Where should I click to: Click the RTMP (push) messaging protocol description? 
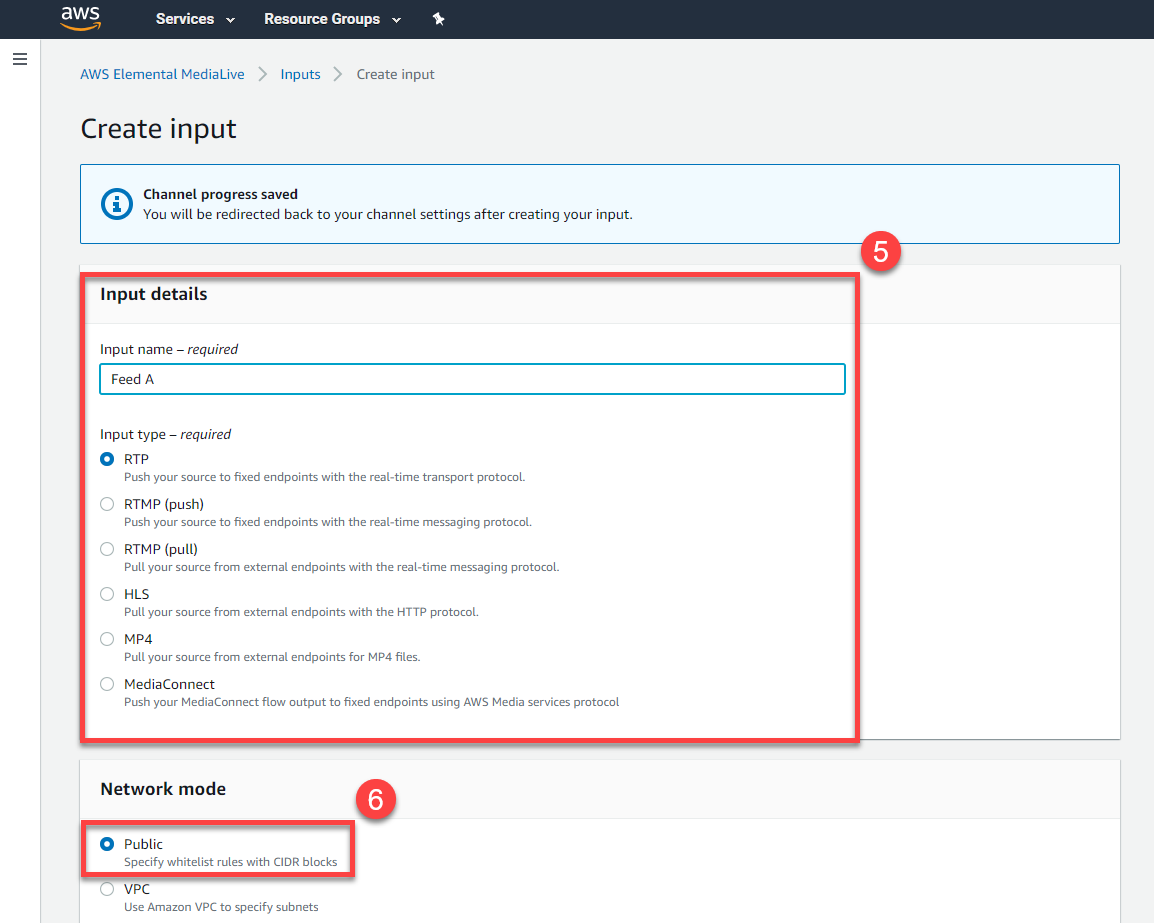[328, 522]
